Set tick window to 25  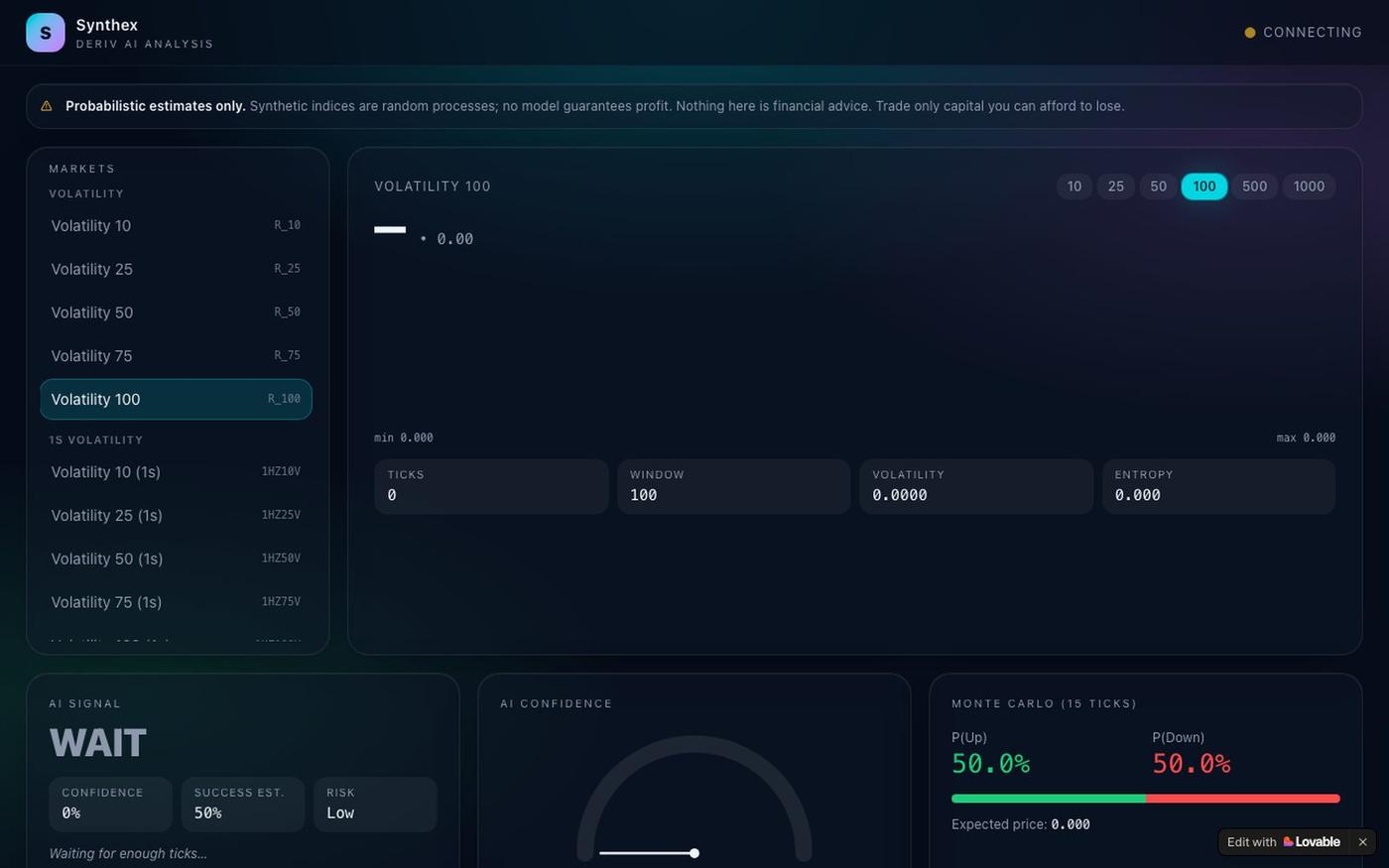pos(1116,186)
